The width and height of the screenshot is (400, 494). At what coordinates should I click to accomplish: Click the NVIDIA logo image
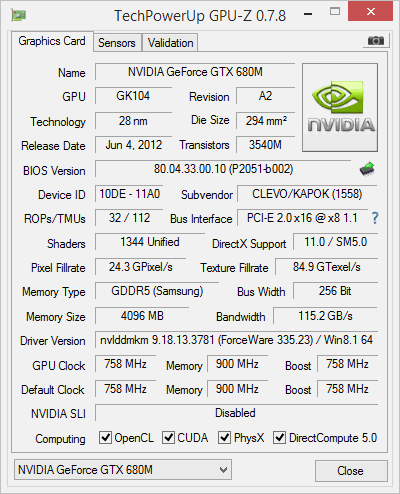(x=340, y=107)
